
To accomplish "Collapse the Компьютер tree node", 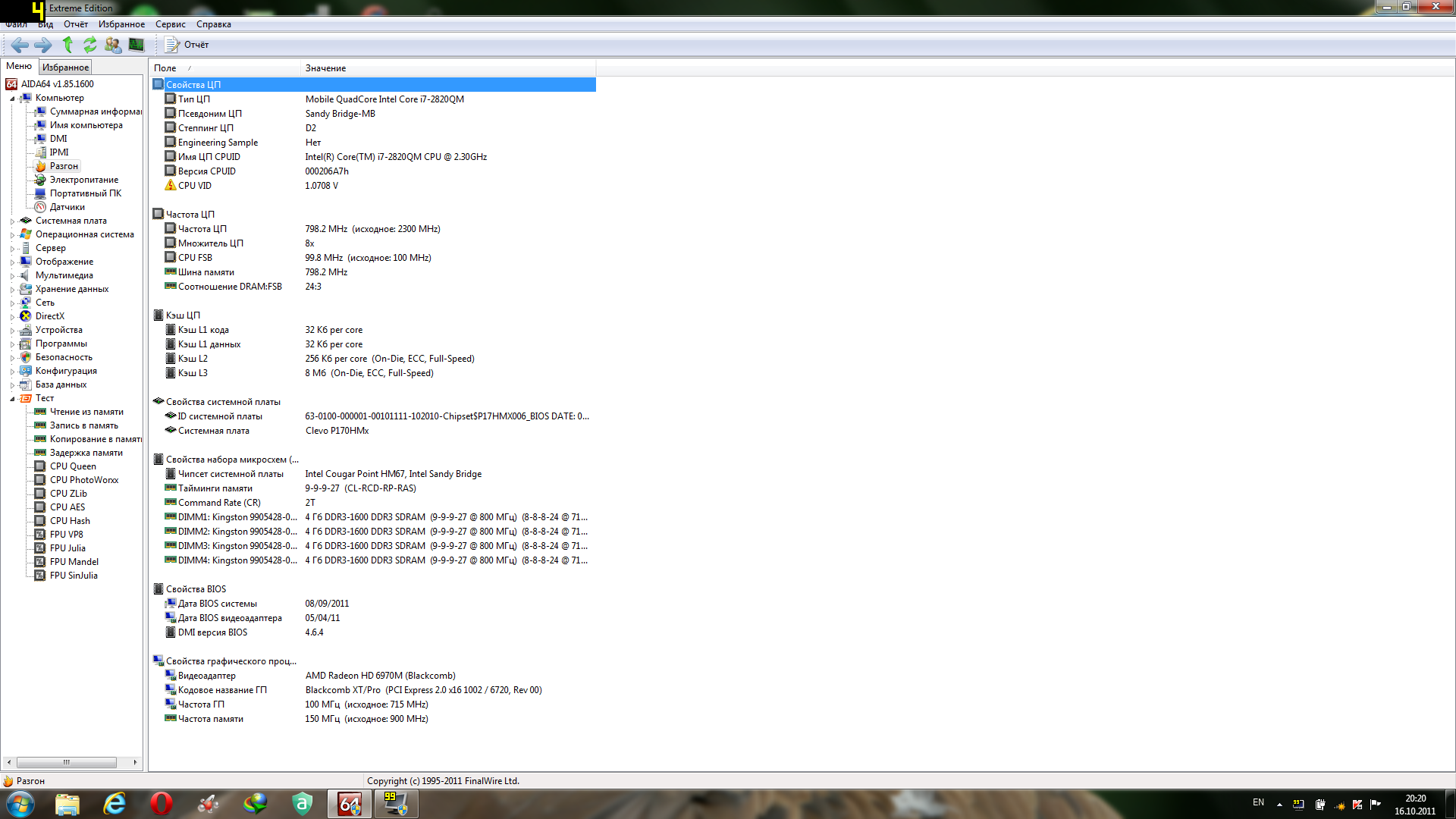I will (13, 99).
